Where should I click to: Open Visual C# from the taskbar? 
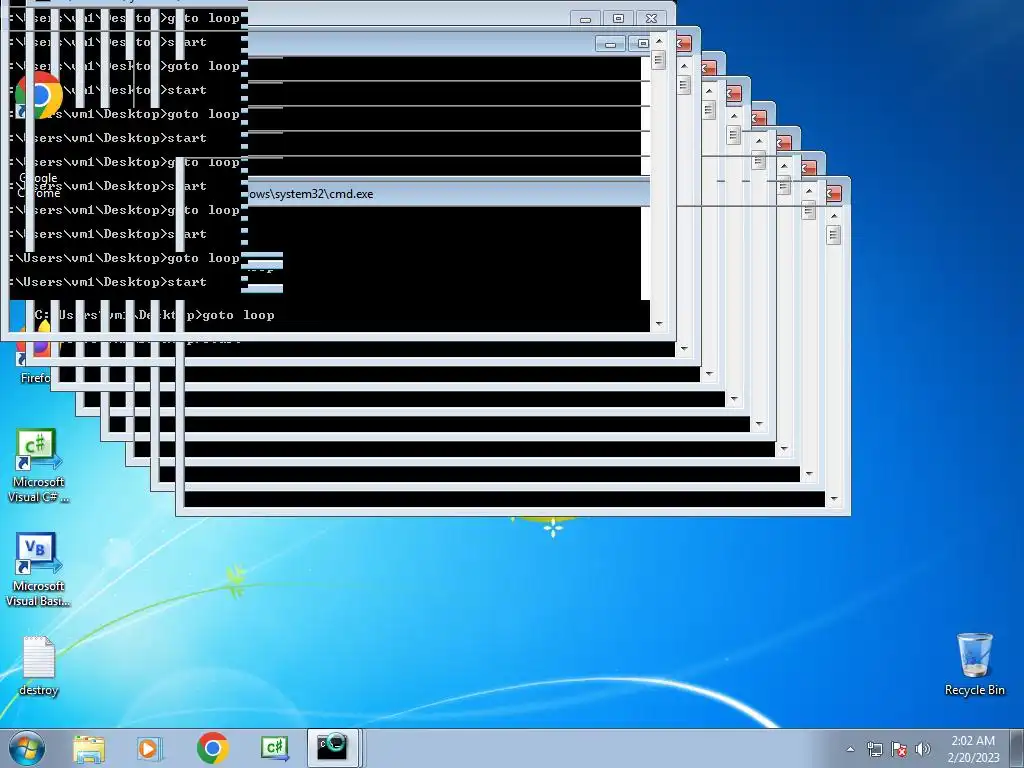(x=274, y=748)
